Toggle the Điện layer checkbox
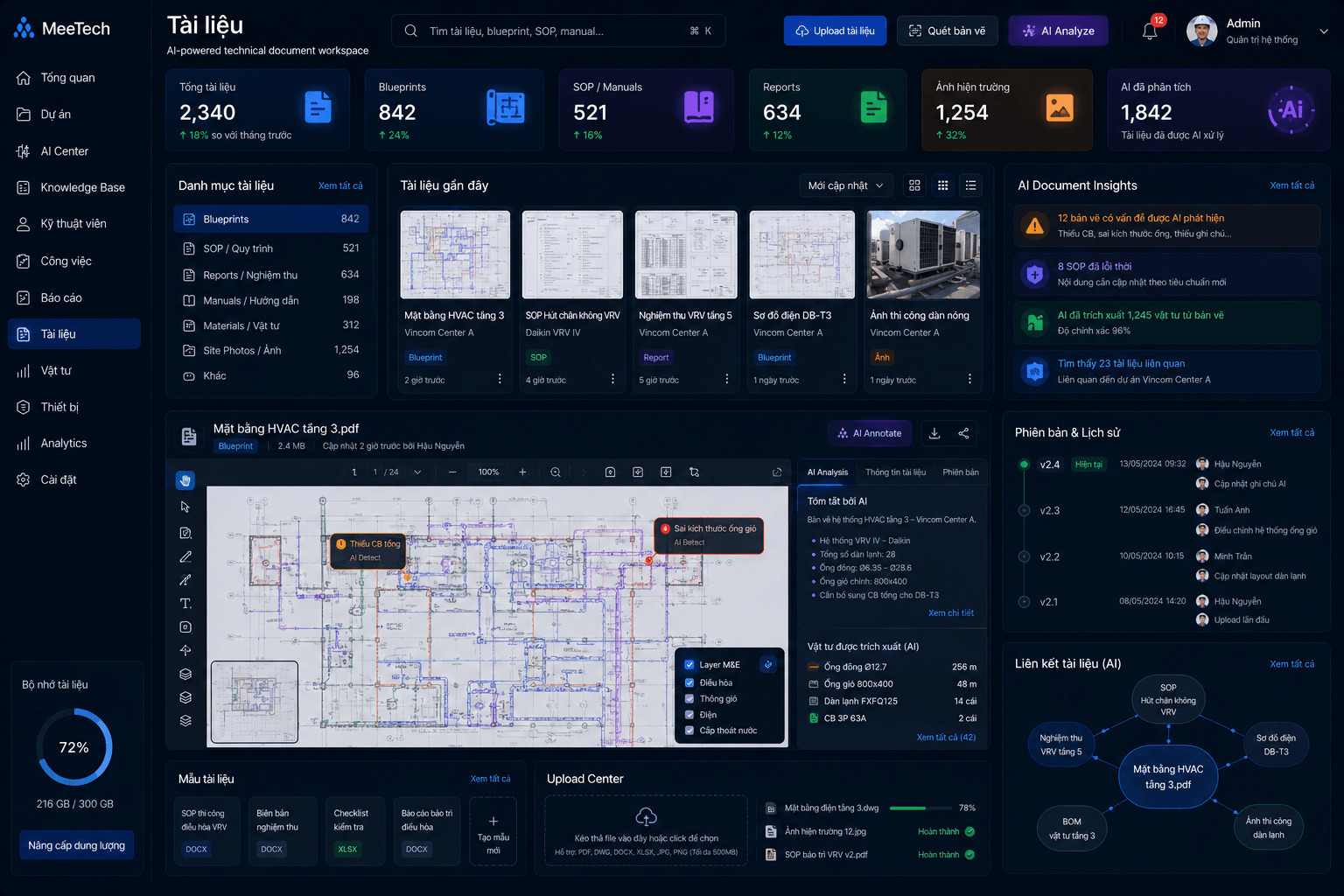The height and width of the screenshot is (896, 1344). click(x=689, y=715)
